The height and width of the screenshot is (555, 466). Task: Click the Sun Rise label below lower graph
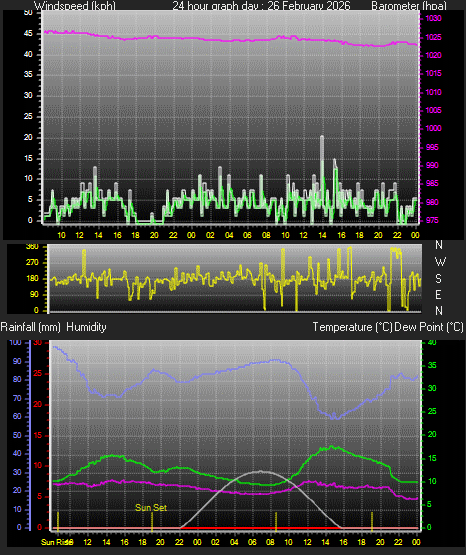pos(57,542)
